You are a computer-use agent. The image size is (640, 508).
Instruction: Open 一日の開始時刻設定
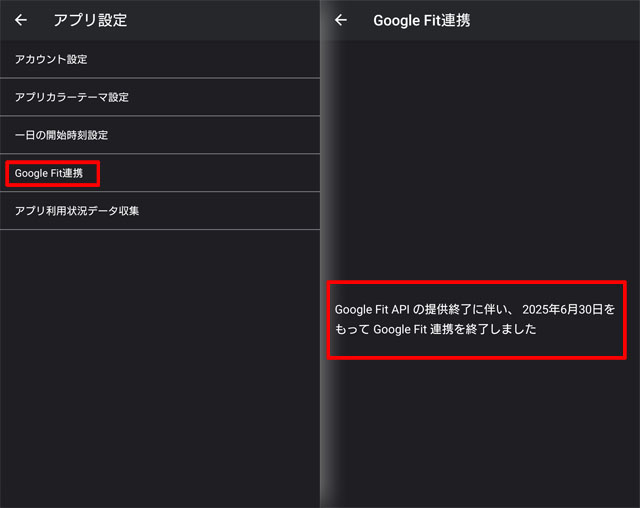click(160, 135)
